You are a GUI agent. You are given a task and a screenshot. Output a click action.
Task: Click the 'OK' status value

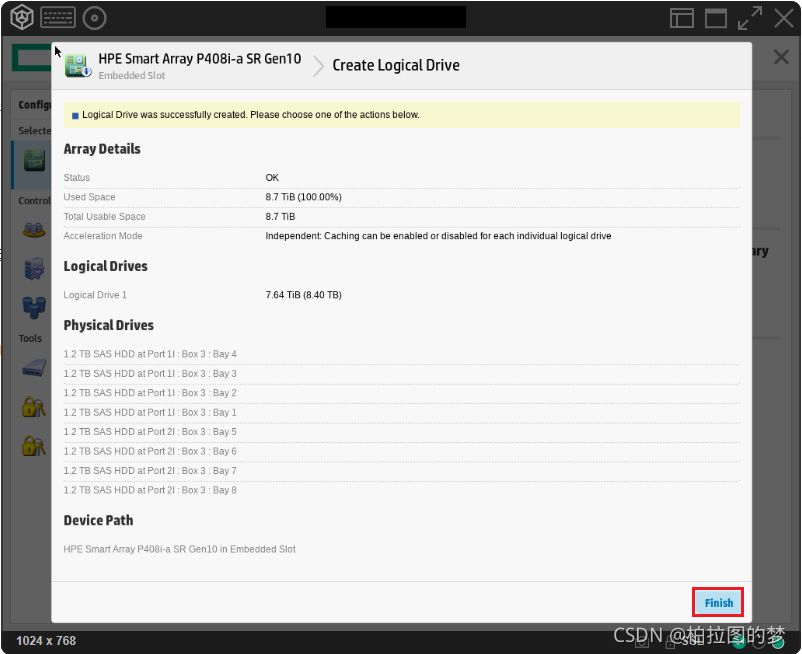(x=272, y=177)
